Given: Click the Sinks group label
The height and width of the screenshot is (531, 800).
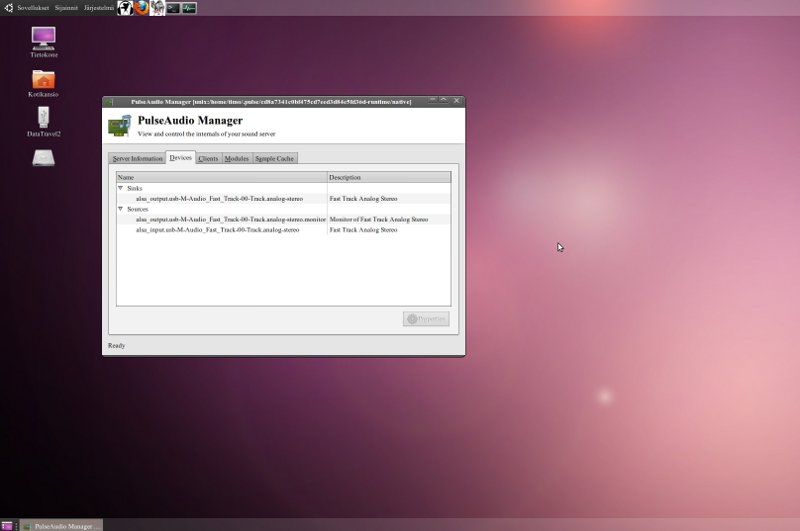Looking at the screenshot, I should [x=135, y=188].
